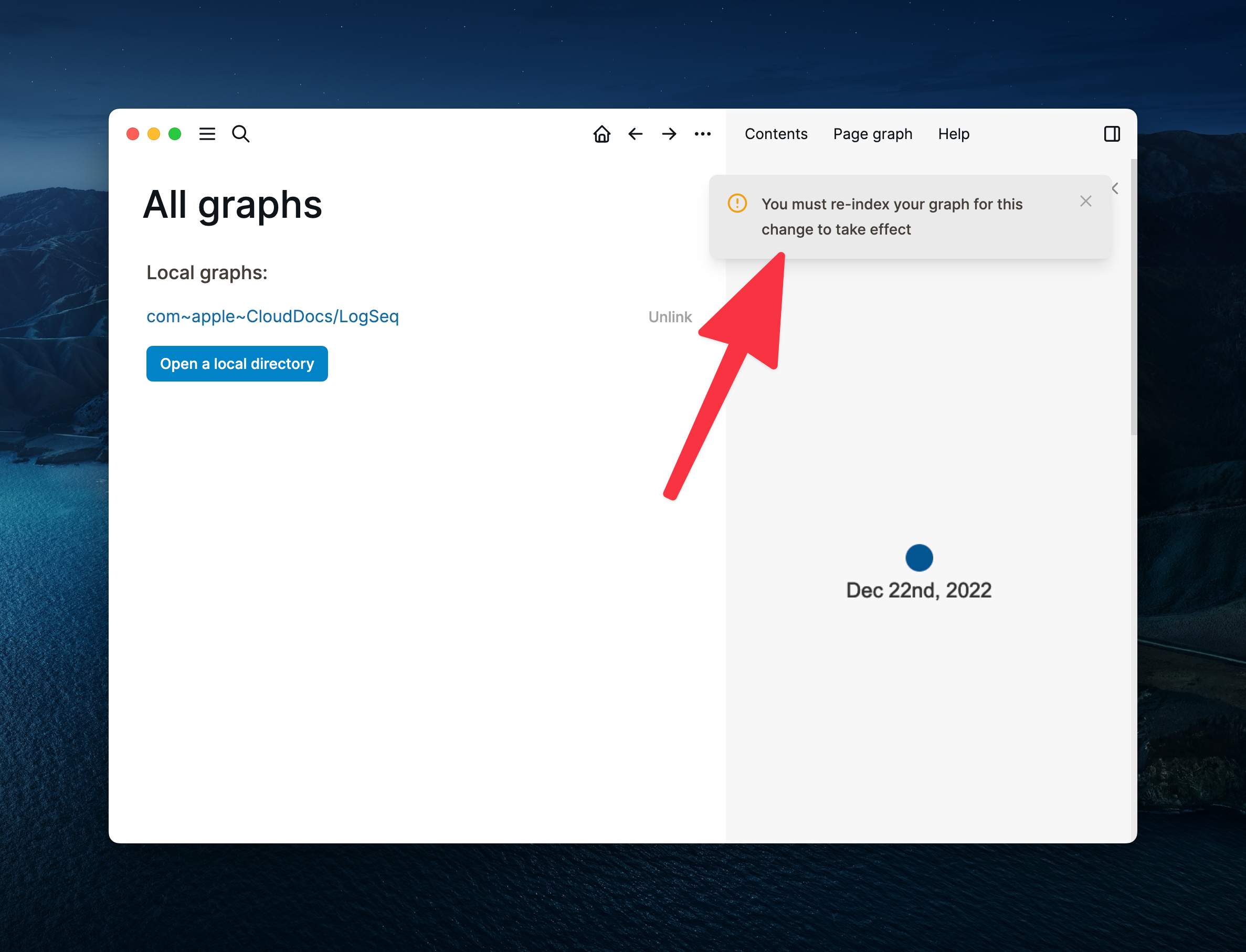Toggle the right sidebar panel icon
This screenshot has width=1246, height=952.
[x=1112, y=134]
